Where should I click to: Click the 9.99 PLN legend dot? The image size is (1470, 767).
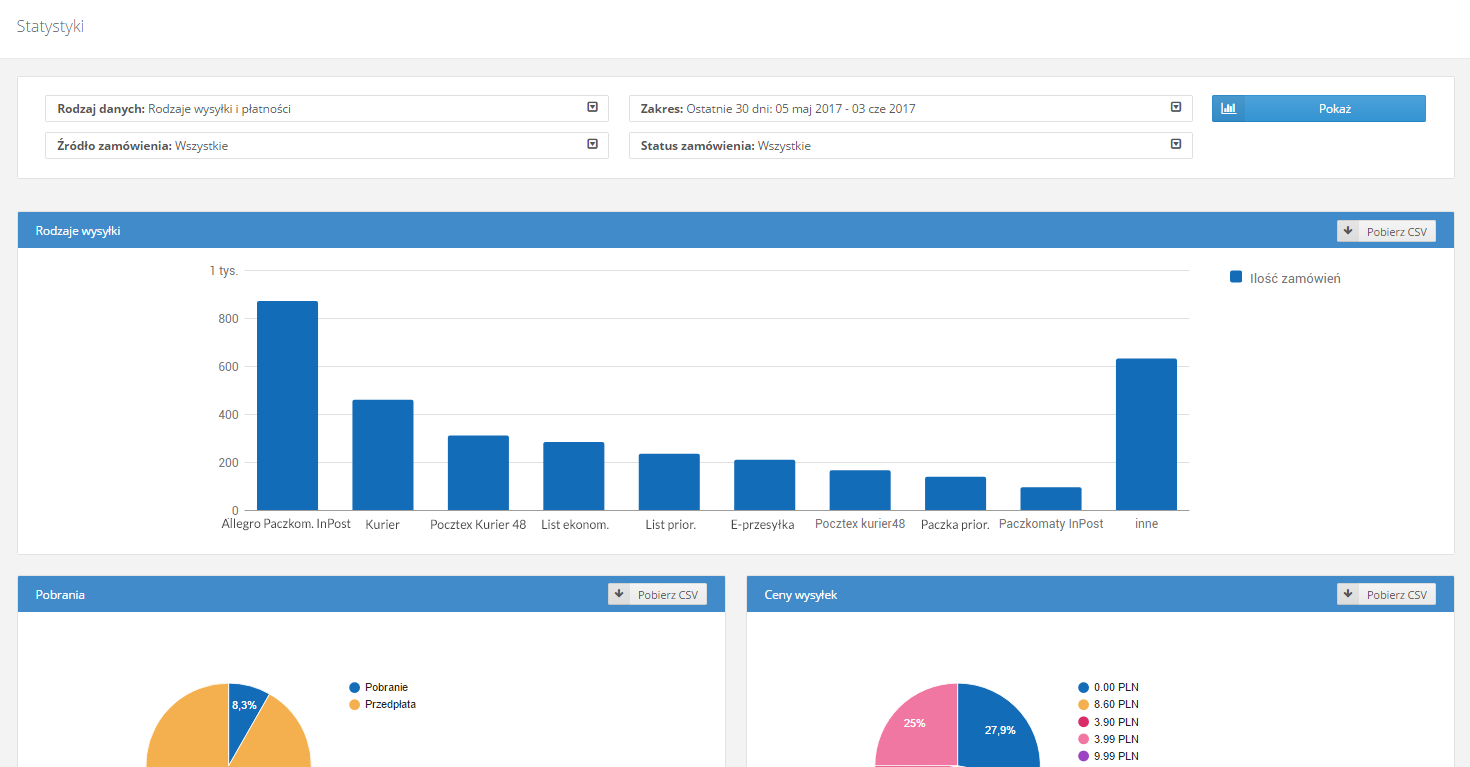point(1083,755)
